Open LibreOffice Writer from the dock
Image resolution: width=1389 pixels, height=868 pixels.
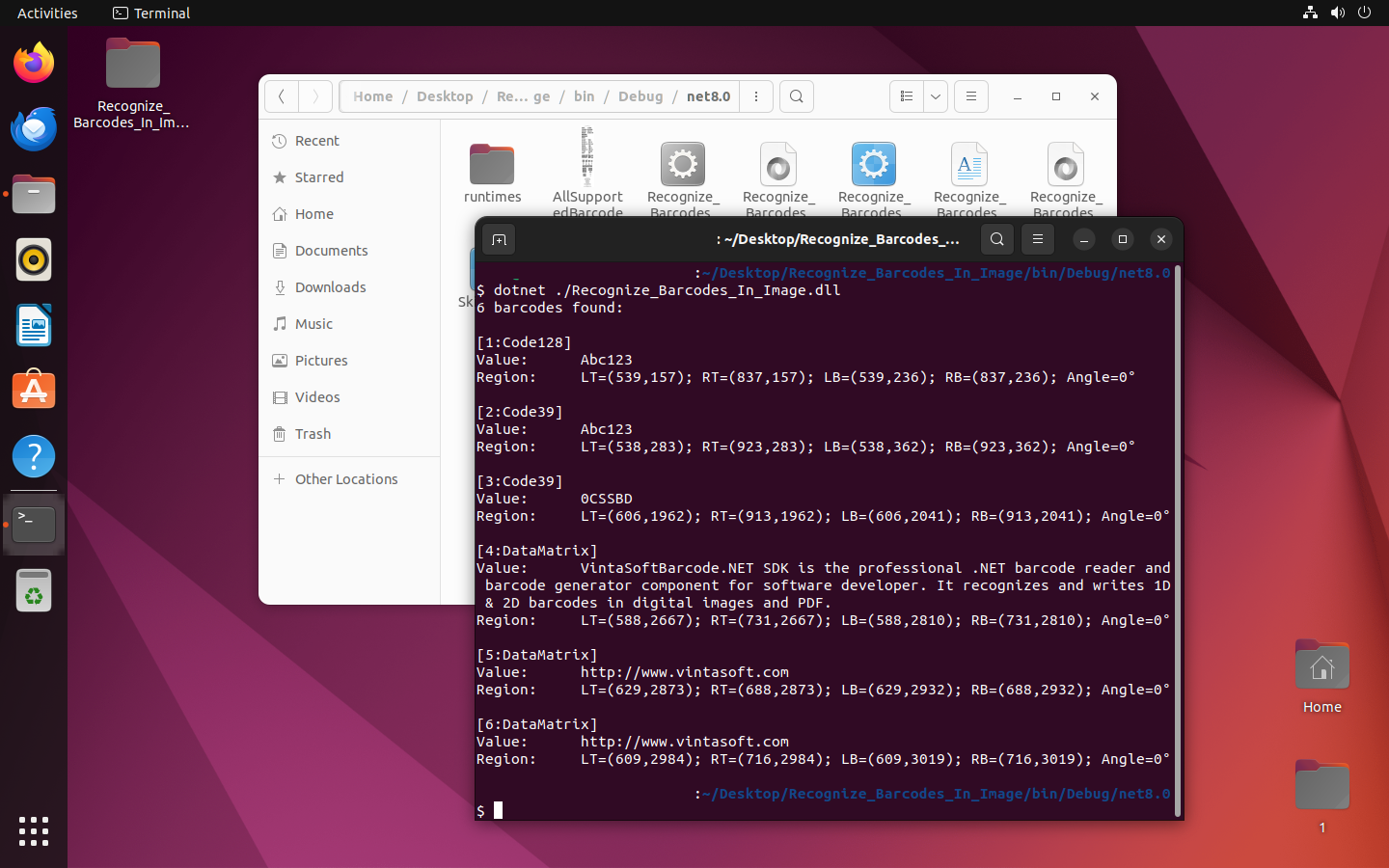pos(34,326)
